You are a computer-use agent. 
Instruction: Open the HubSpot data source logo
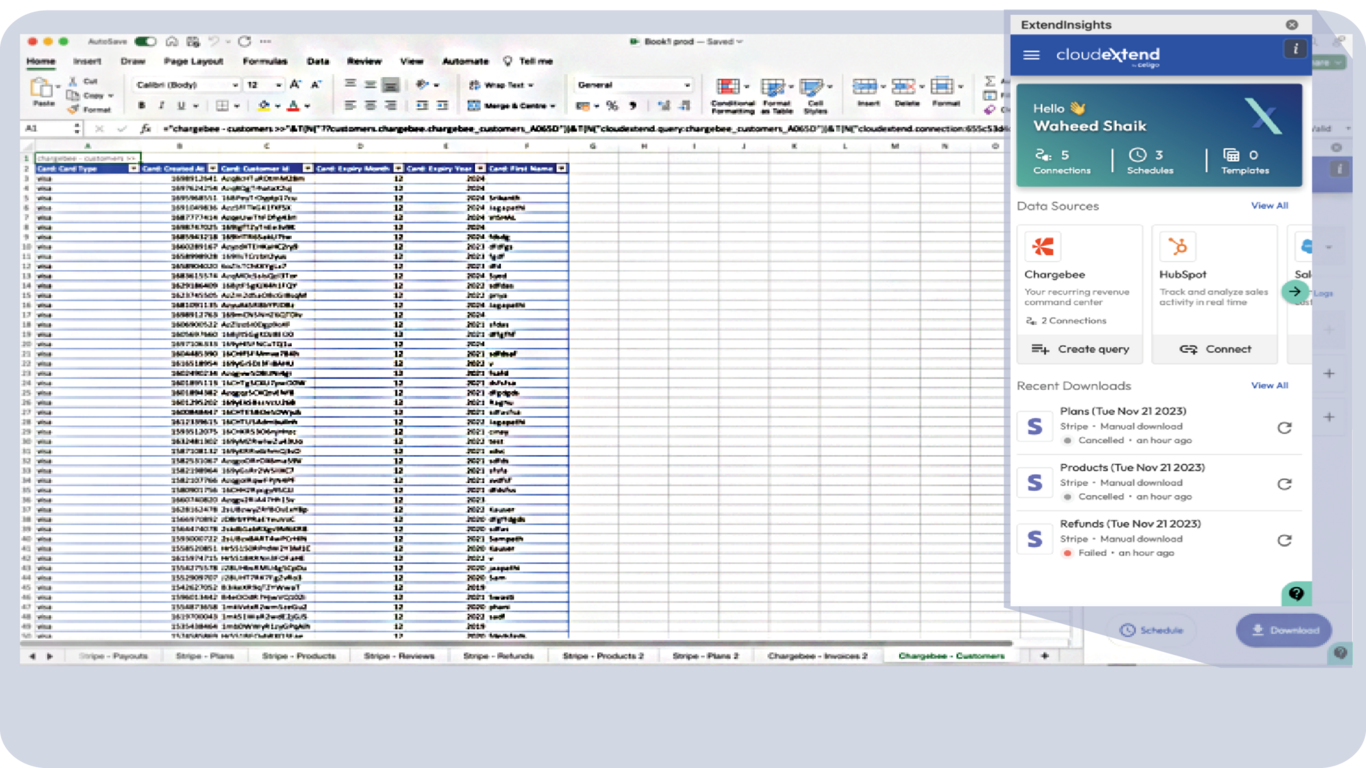[x=1178, y=246]
